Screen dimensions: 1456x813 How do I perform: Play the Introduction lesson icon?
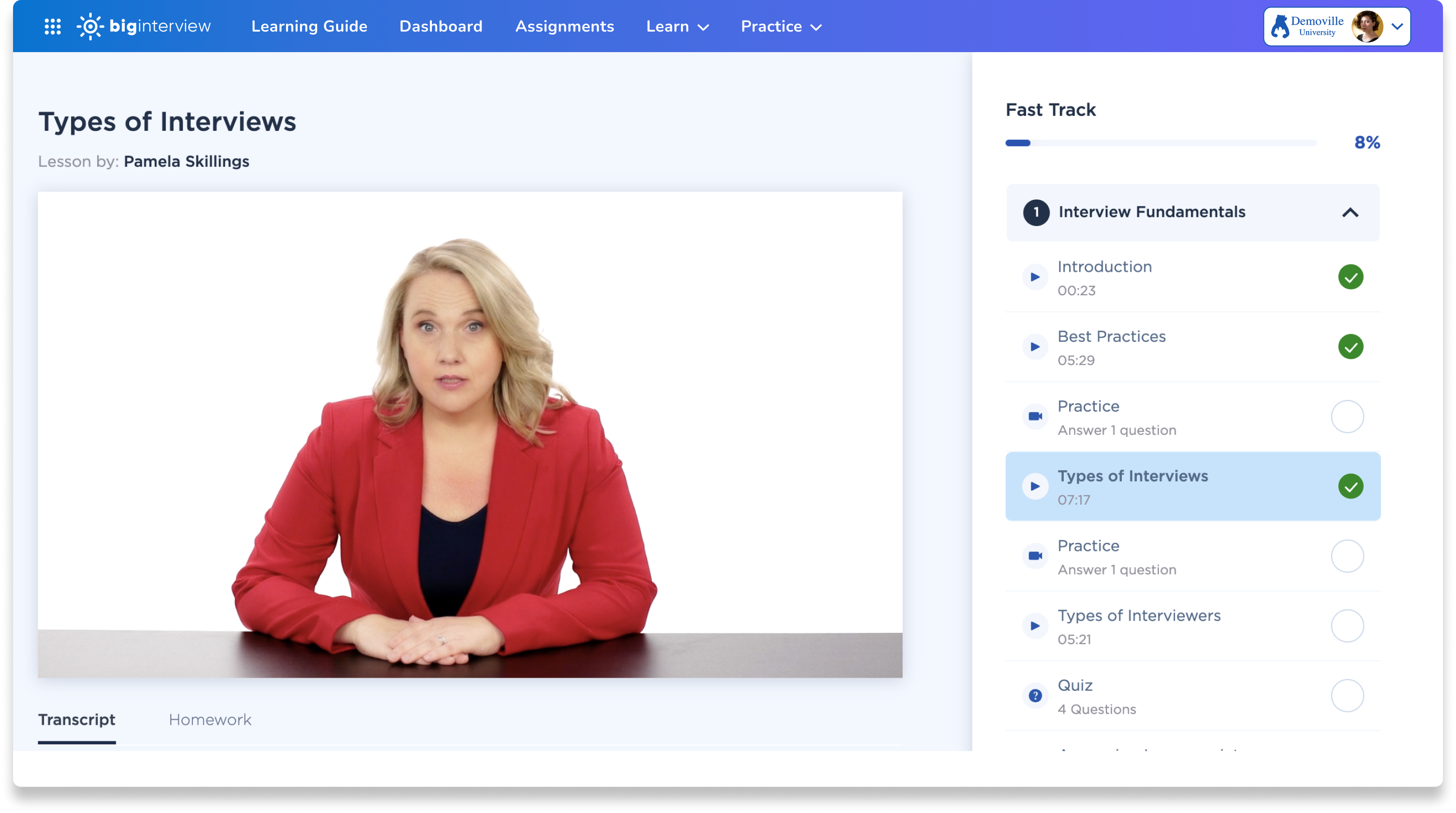[x=1035, y=277]
